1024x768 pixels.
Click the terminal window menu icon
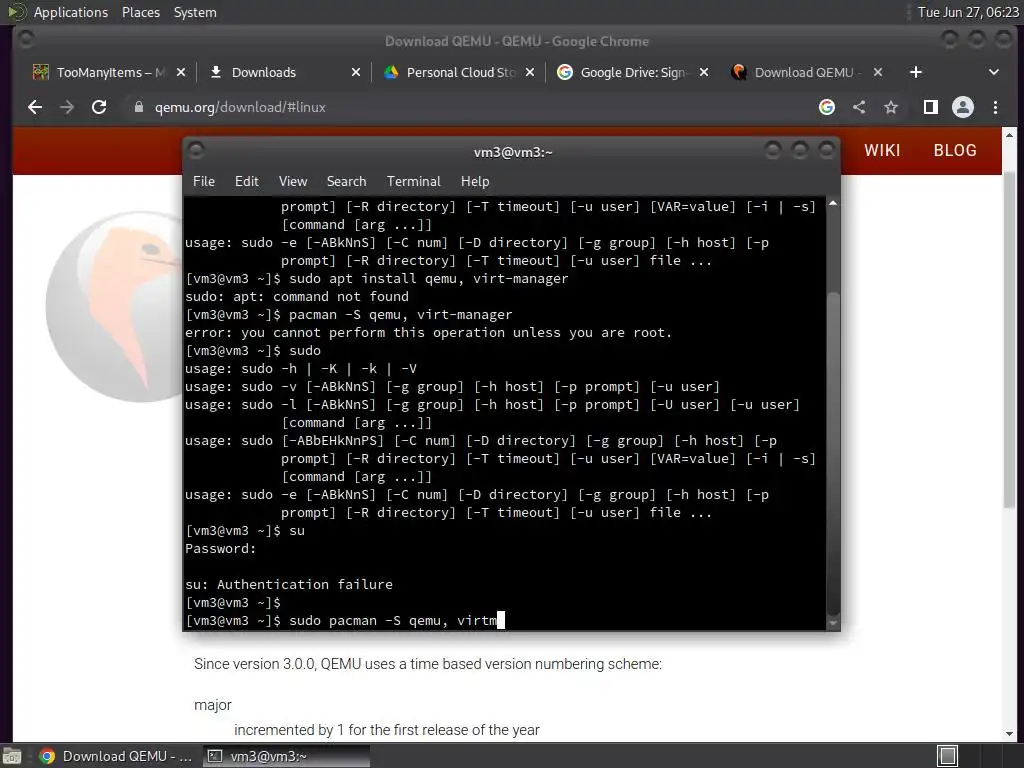pyautogui.click(x=196, y=151)
